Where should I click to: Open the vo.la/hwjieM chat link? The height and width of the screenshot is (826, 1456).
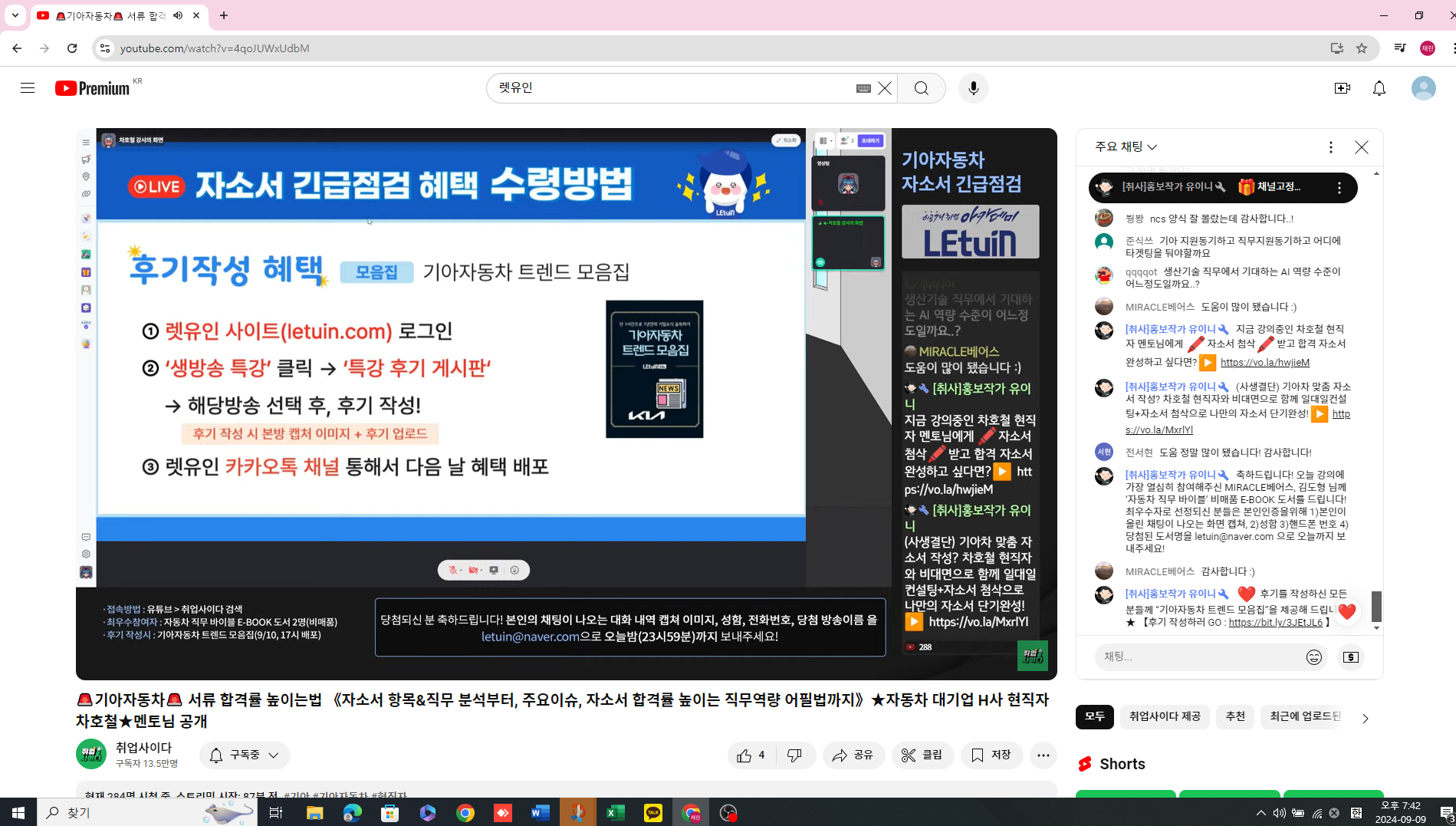(x=1265, y=363)
